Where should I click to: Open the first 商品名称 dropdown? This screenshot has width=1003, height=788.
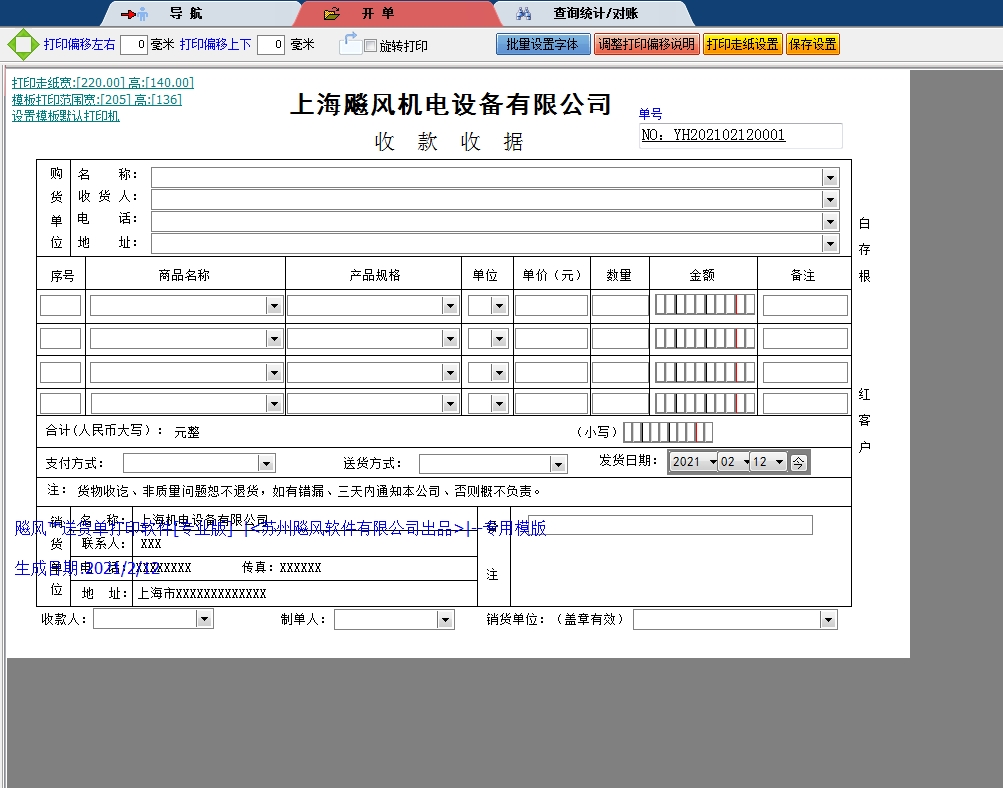click(x=274, y=304)
